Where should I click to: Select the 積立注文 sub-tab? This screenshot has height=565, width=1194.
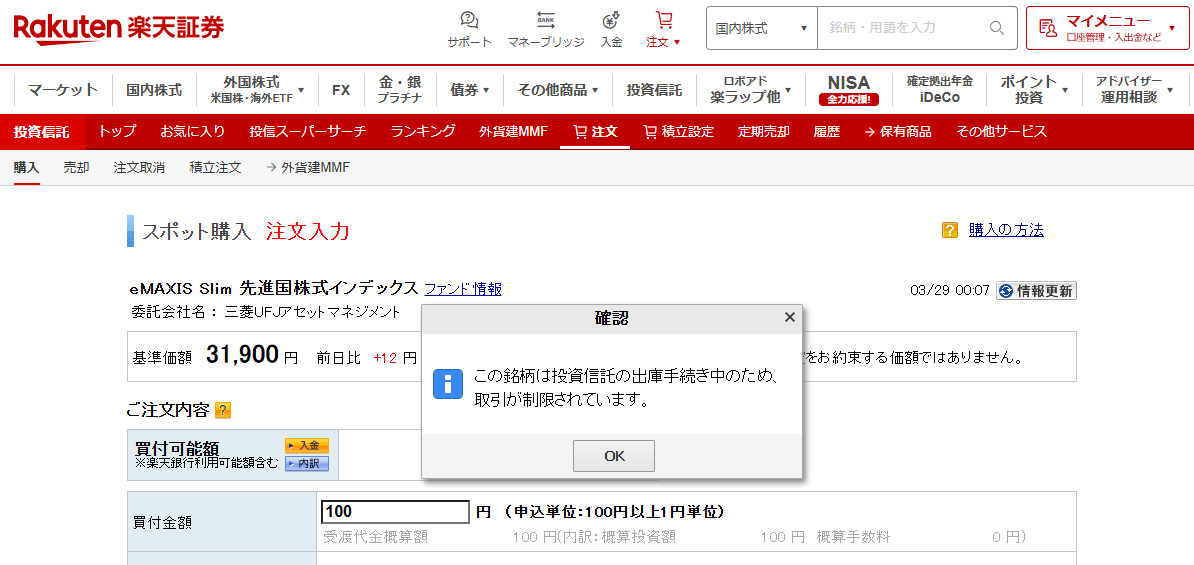(215, 168)
